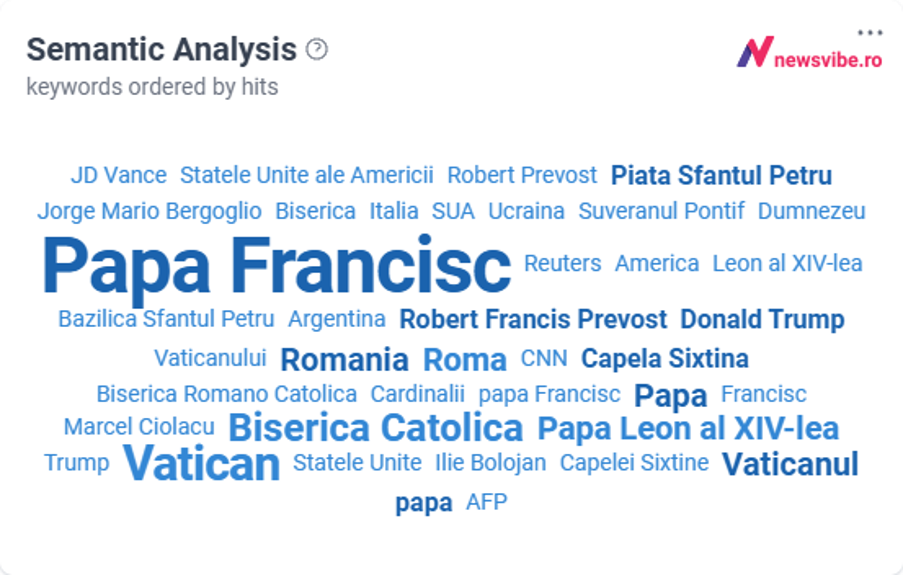The image size is (904, 576).
Task: Click the 'Capela Sixtina' keyword
Action: (x=665, y=359)
